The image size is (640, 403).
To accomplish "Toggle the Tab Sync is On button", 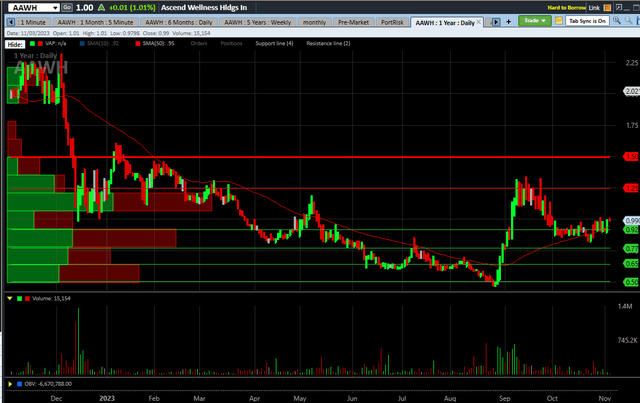I will 587,21.
